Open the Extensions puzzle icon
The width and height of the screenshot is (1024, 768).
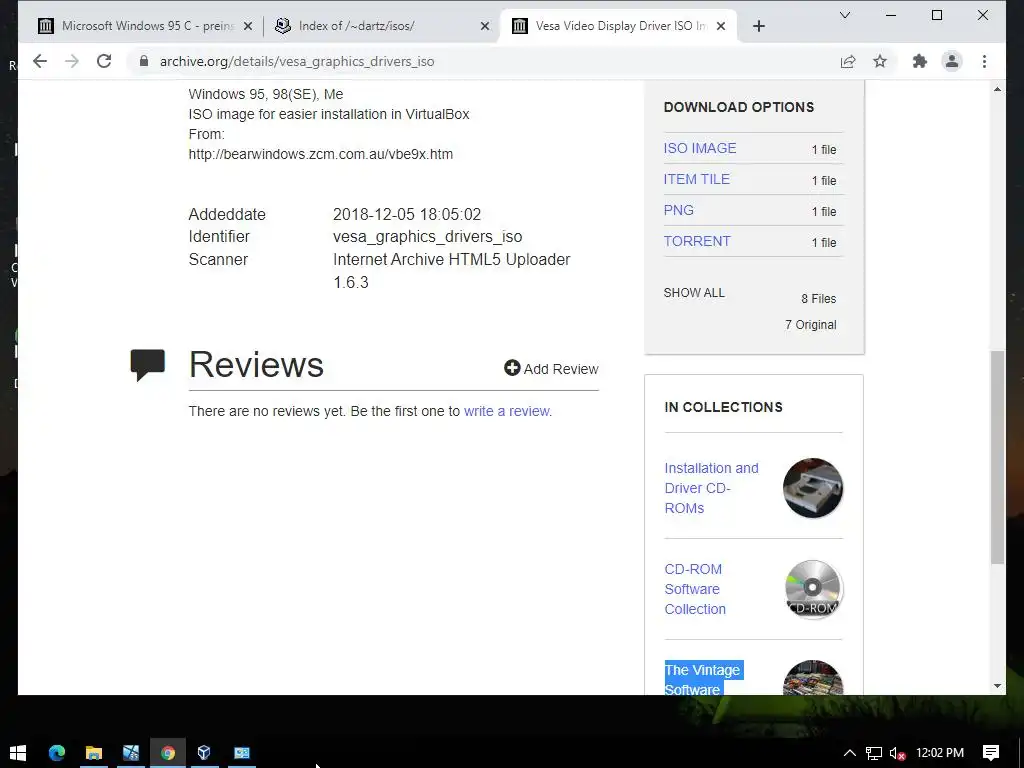(920, 61)
